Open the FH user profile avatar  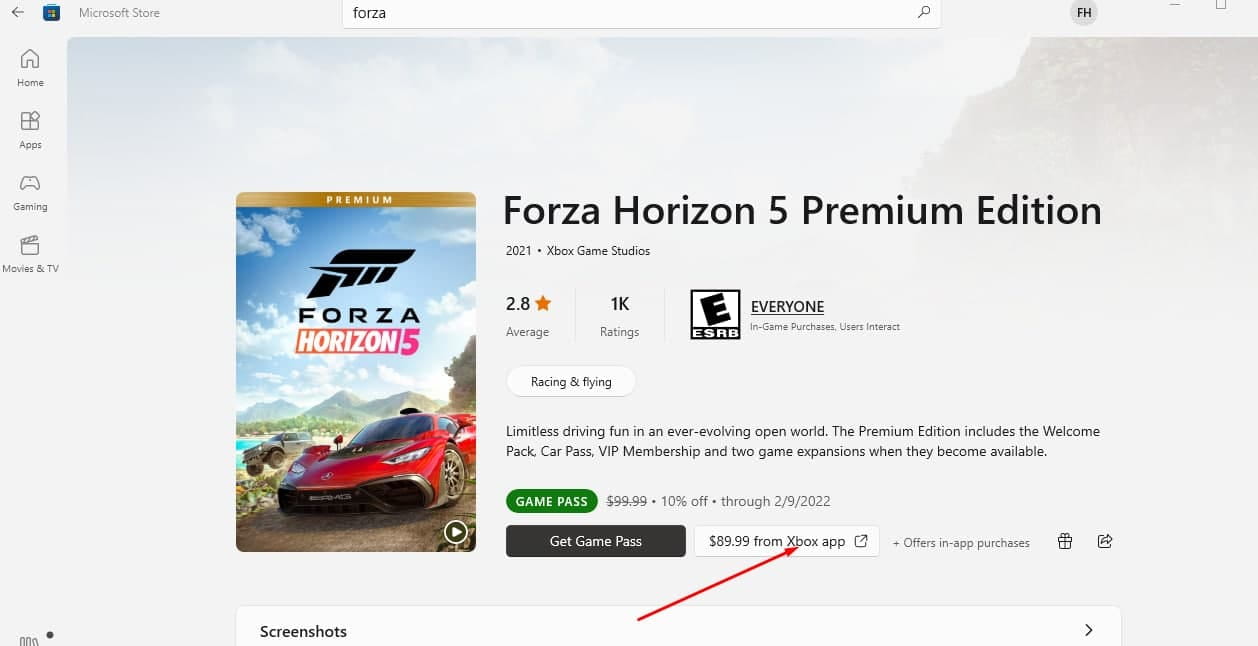[1083, 13]
